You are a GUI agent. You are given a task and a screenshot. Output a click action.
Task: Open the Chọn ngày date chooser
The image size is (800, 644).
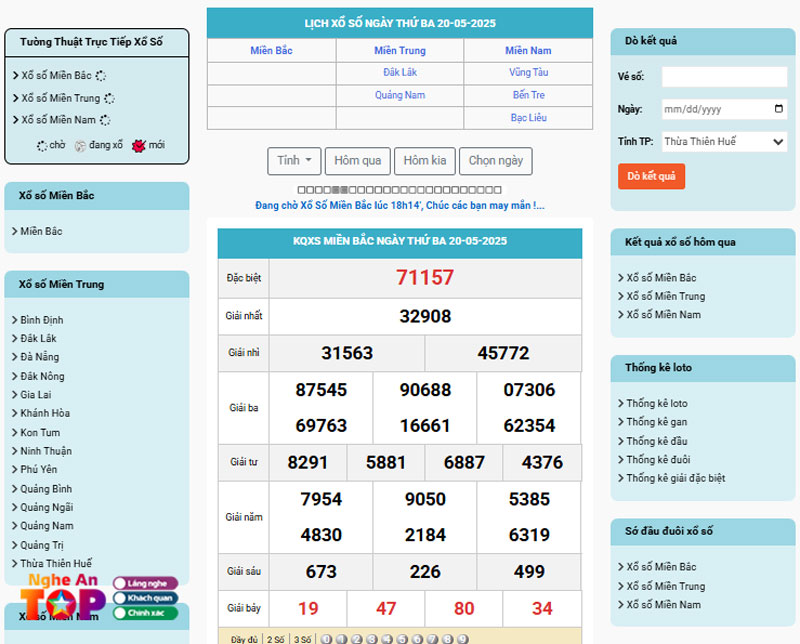click(495, 161)
